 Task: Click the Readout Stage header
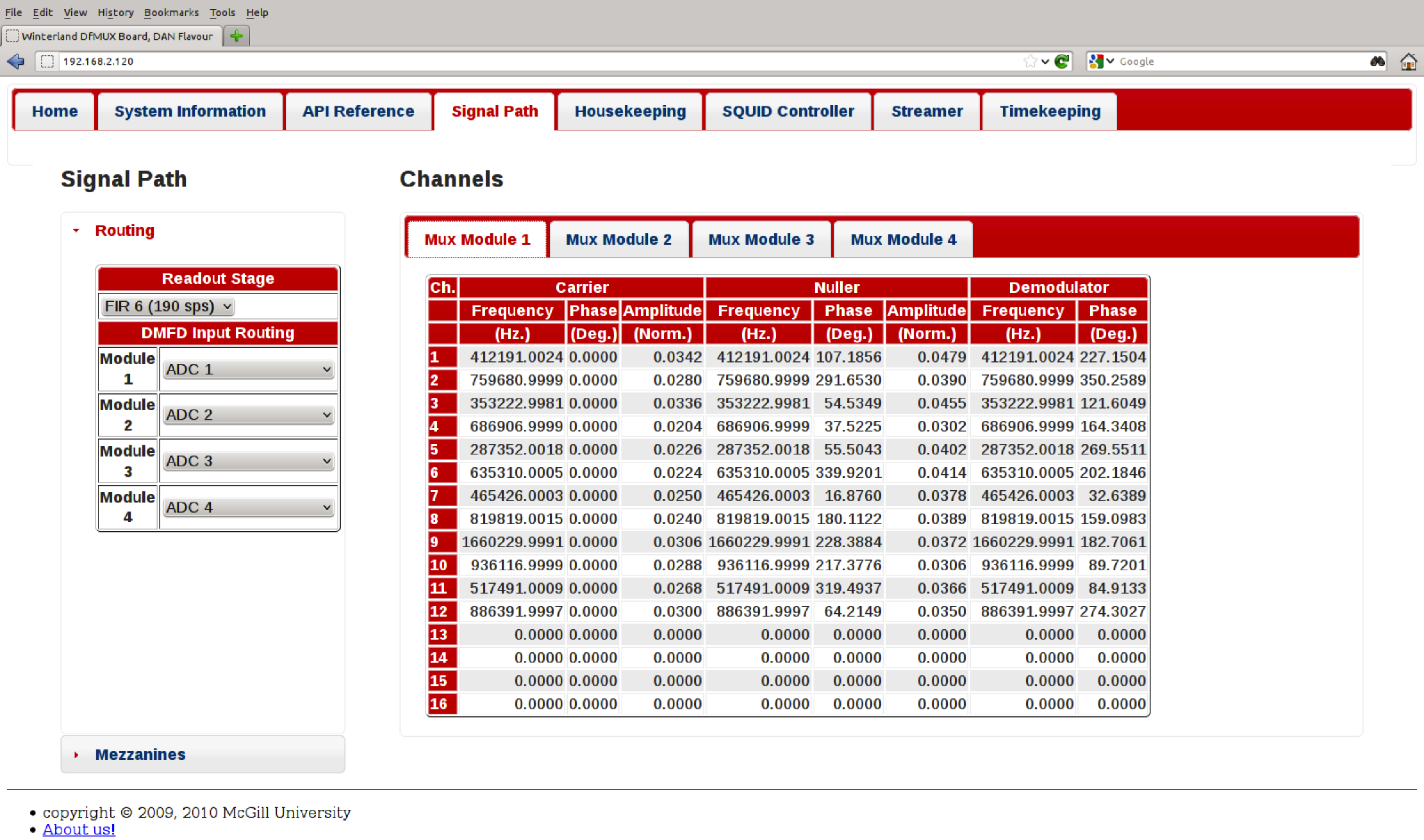pos(218,279)
